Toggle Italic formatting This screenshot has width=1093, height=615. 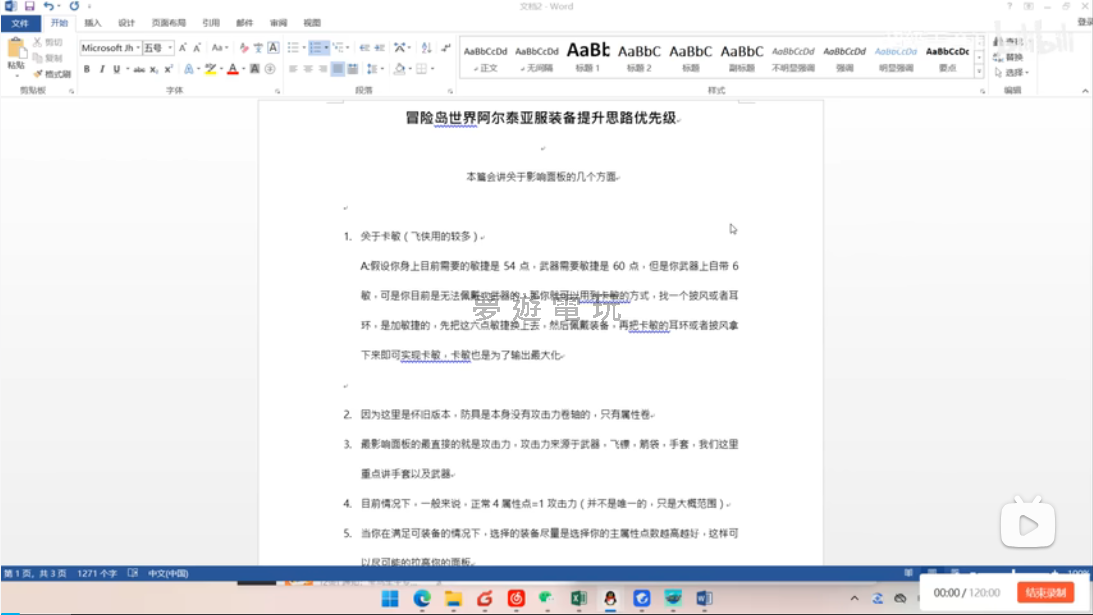tap(101, 69)
